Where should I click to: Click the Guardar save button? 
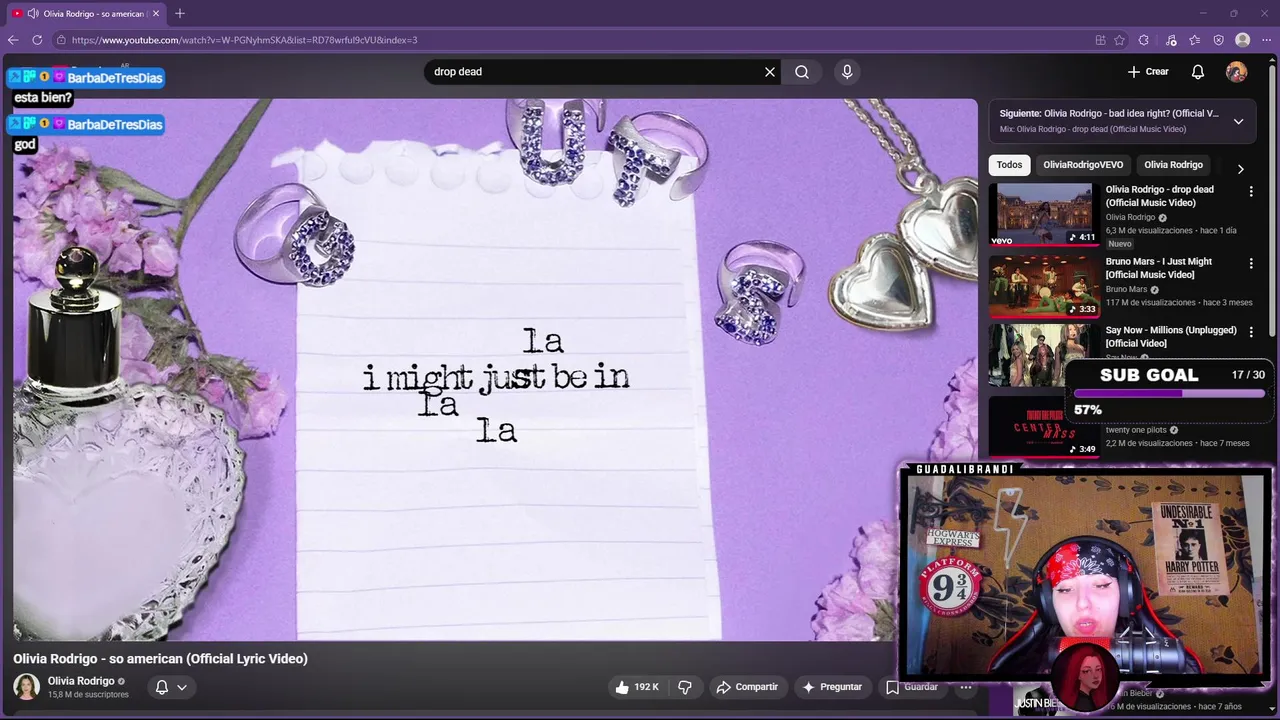(912, 687)
